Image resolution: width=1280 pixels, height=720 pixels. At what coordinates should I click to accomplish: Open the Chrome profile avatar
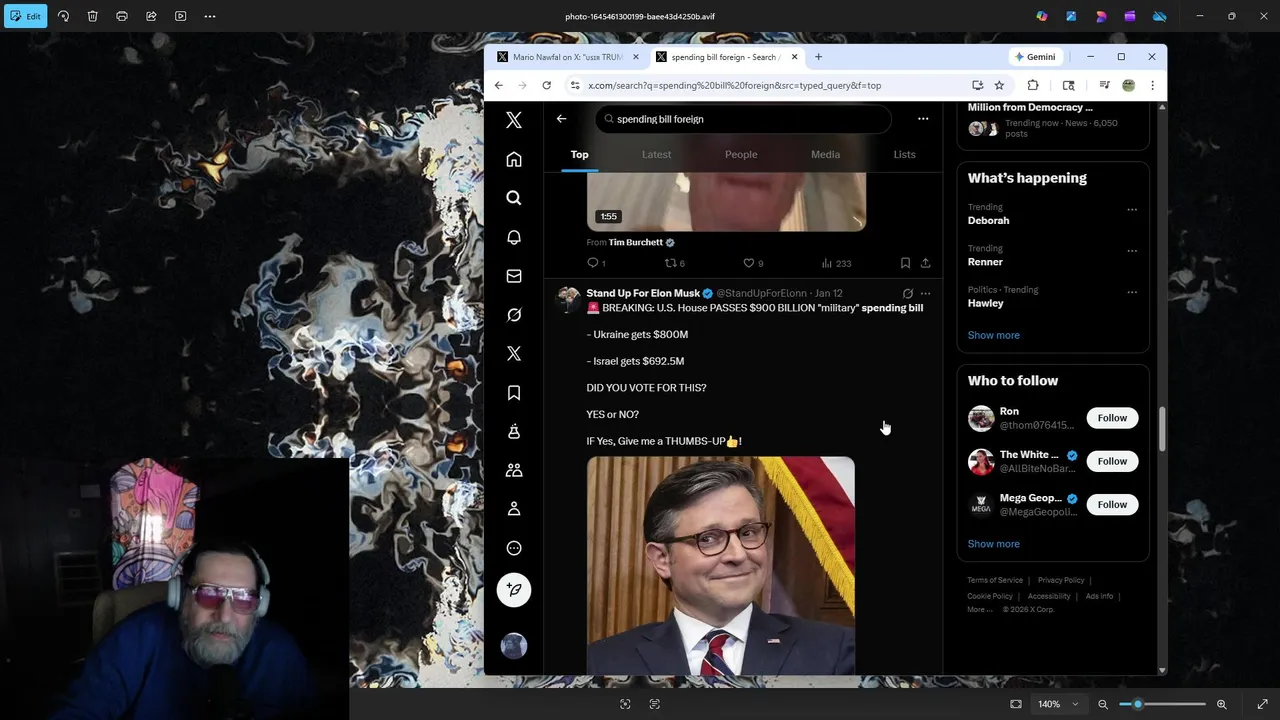(x=1128, y=85)
